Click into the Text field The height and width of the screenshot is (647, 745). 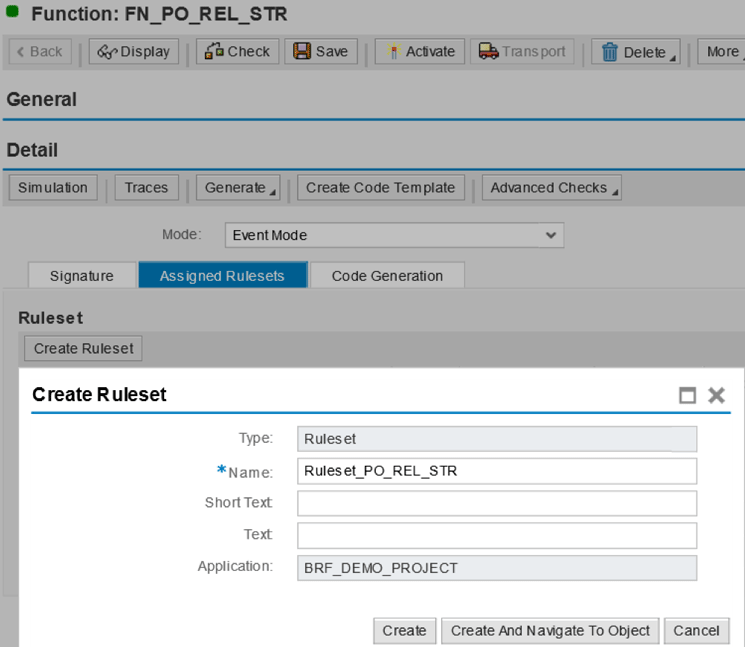(x=497, y=535)
